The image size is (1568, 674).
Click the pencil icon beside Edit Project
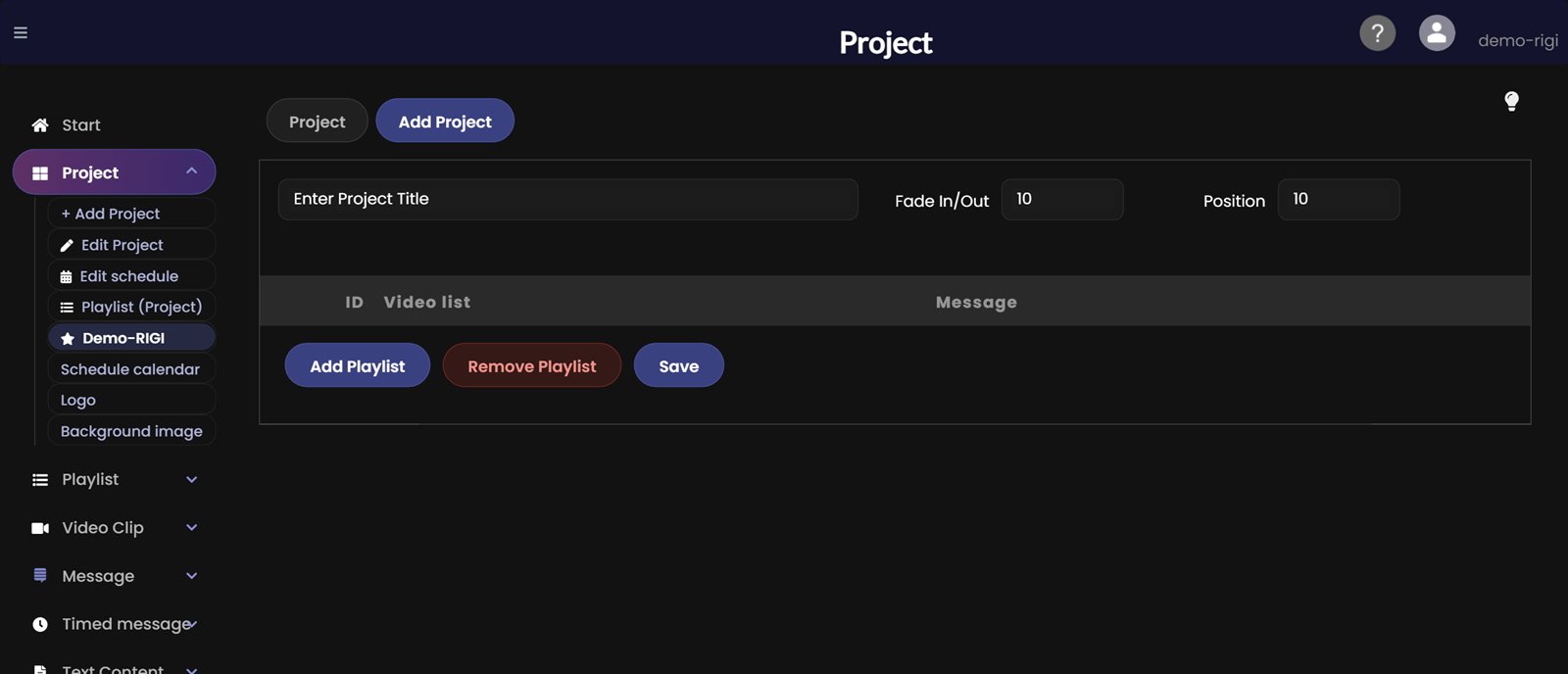(67, 246)
